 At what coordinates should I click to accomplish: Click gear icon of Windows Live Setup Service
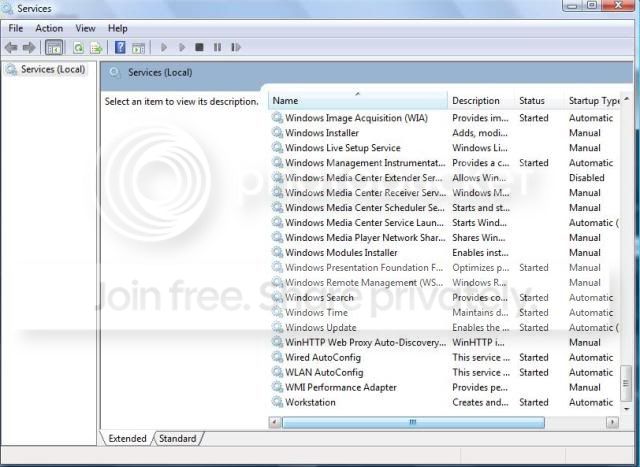pos(277,147)
